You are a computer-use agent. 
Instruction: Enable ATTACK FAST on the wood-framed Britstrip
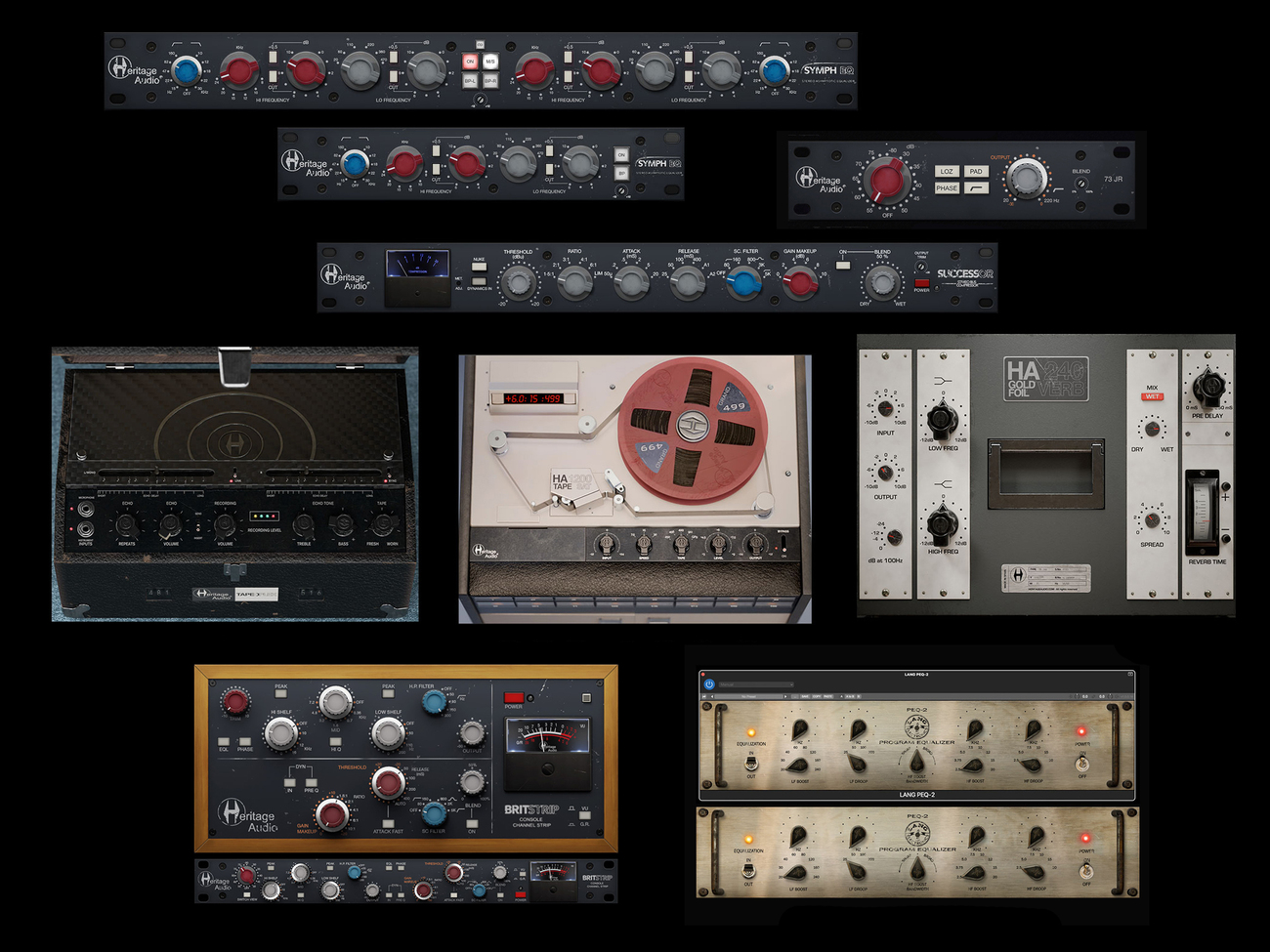[388, 823]
